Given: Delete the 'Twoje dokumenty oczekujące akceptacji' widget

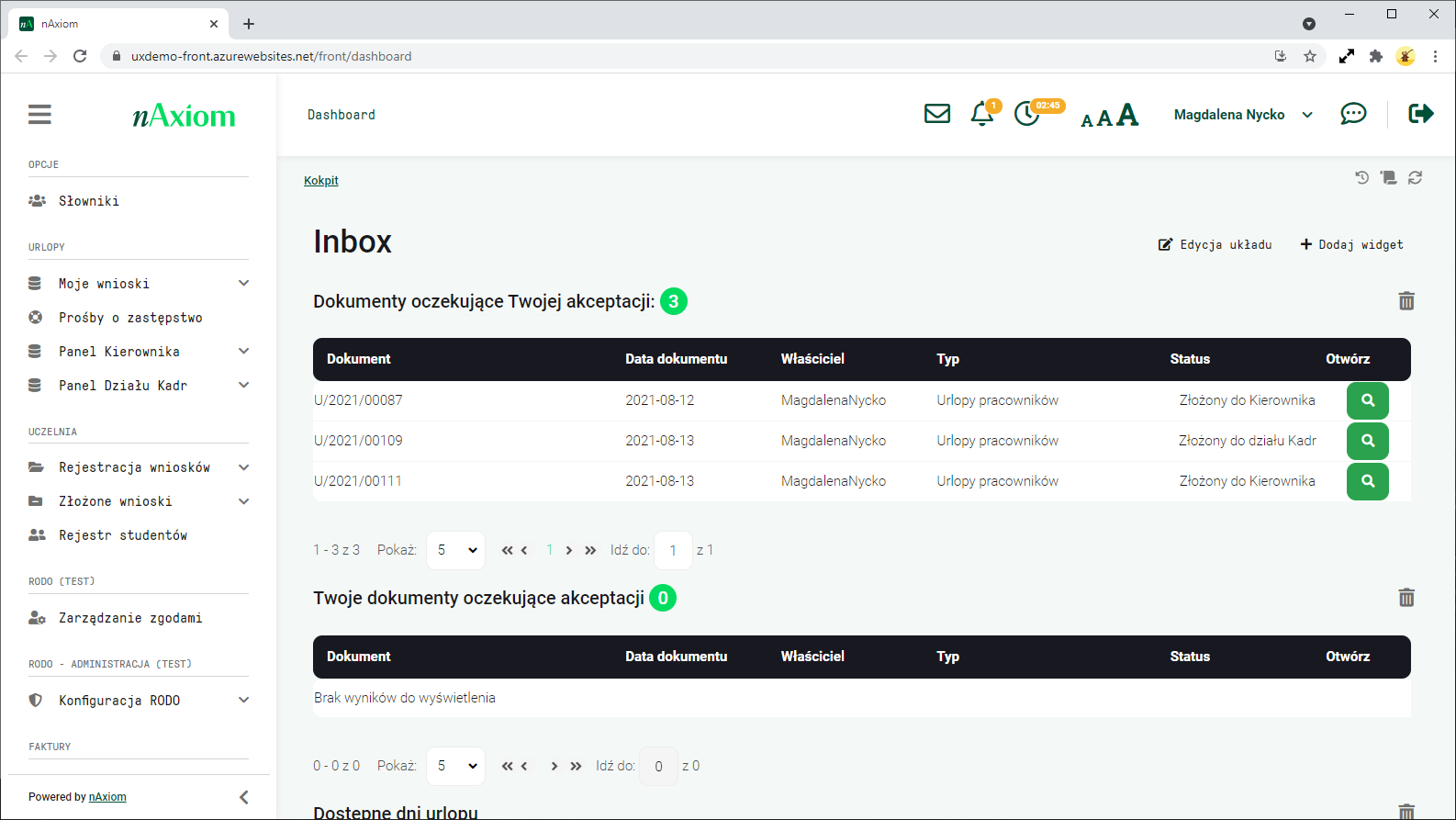Looking at the screenshot, I should [x=1406, y=598].
